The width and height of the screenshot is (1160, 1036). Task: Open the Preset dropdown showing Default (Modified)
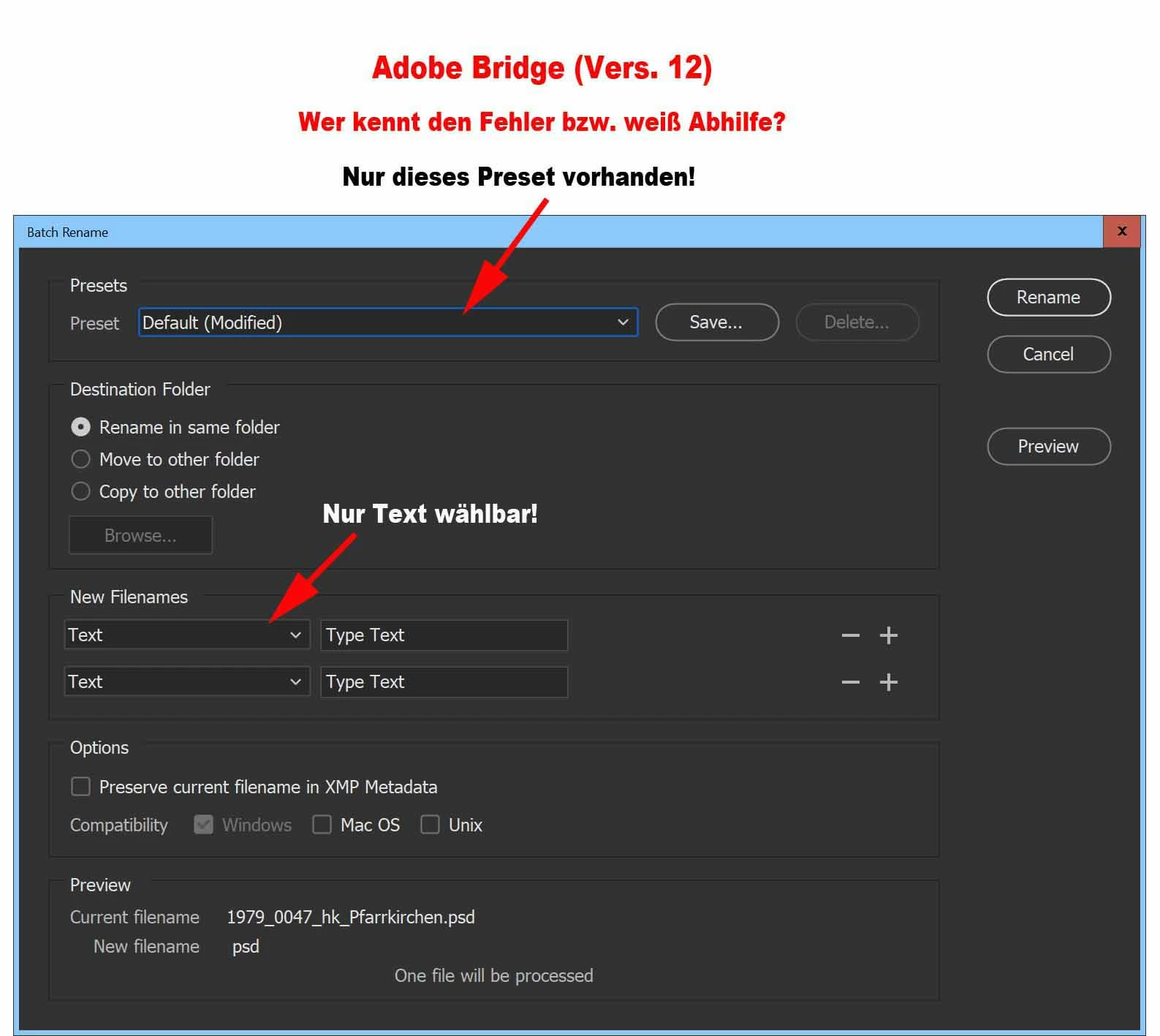point(388,322)
